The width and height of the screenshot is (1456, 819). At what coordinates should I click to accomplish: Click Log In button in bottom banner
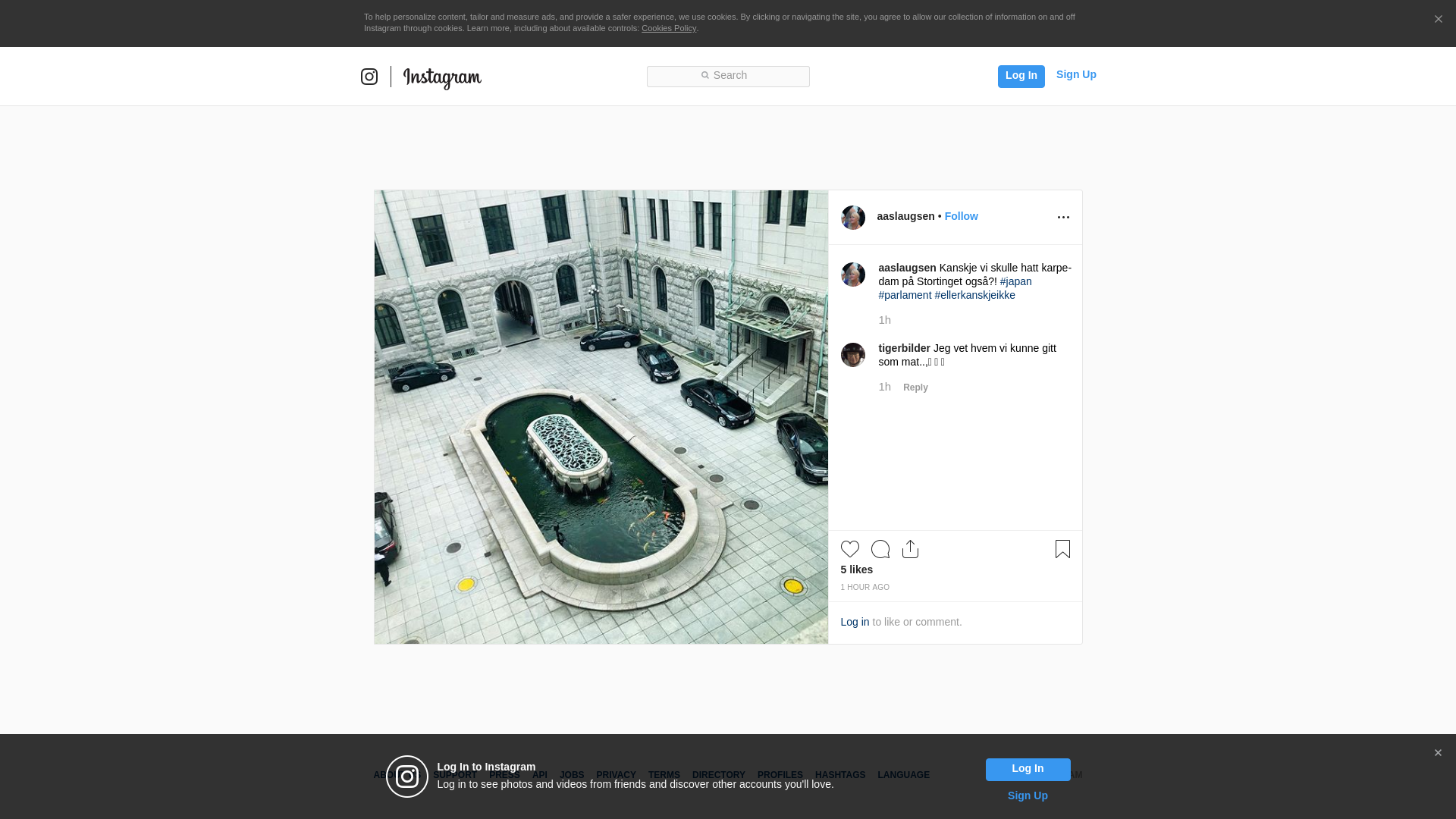click(x=1028, y=770)
